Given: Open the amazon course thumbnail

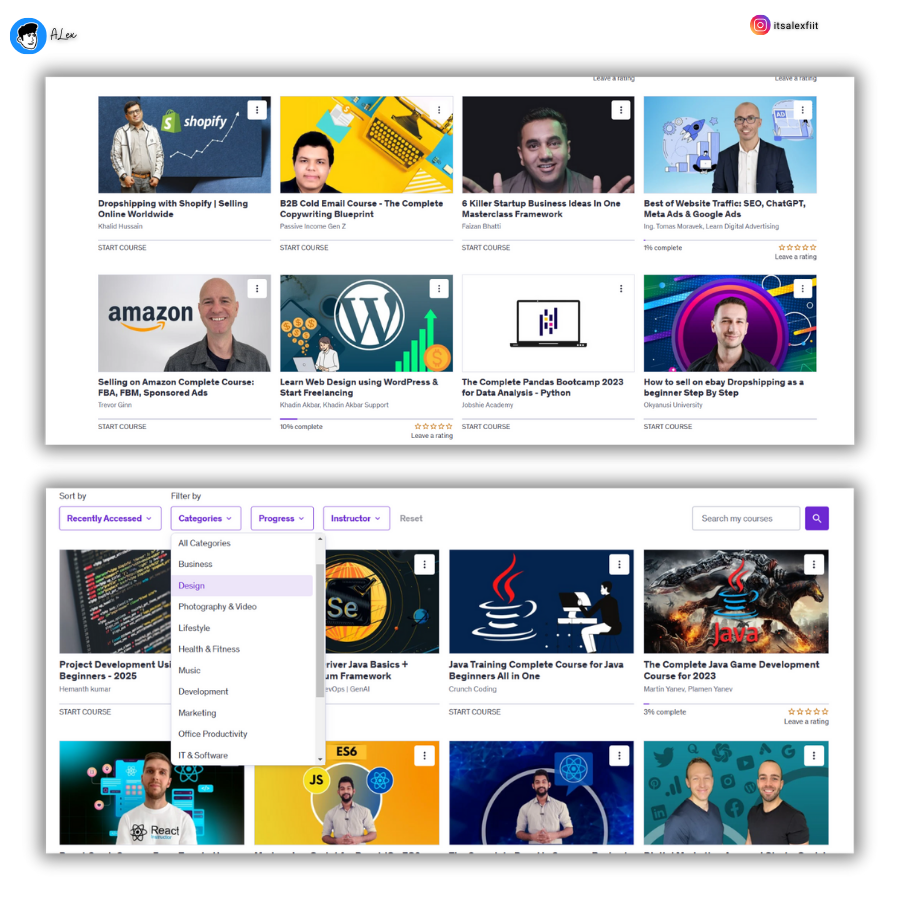Looking at the screenshot, I should click(x=184, y=323).
